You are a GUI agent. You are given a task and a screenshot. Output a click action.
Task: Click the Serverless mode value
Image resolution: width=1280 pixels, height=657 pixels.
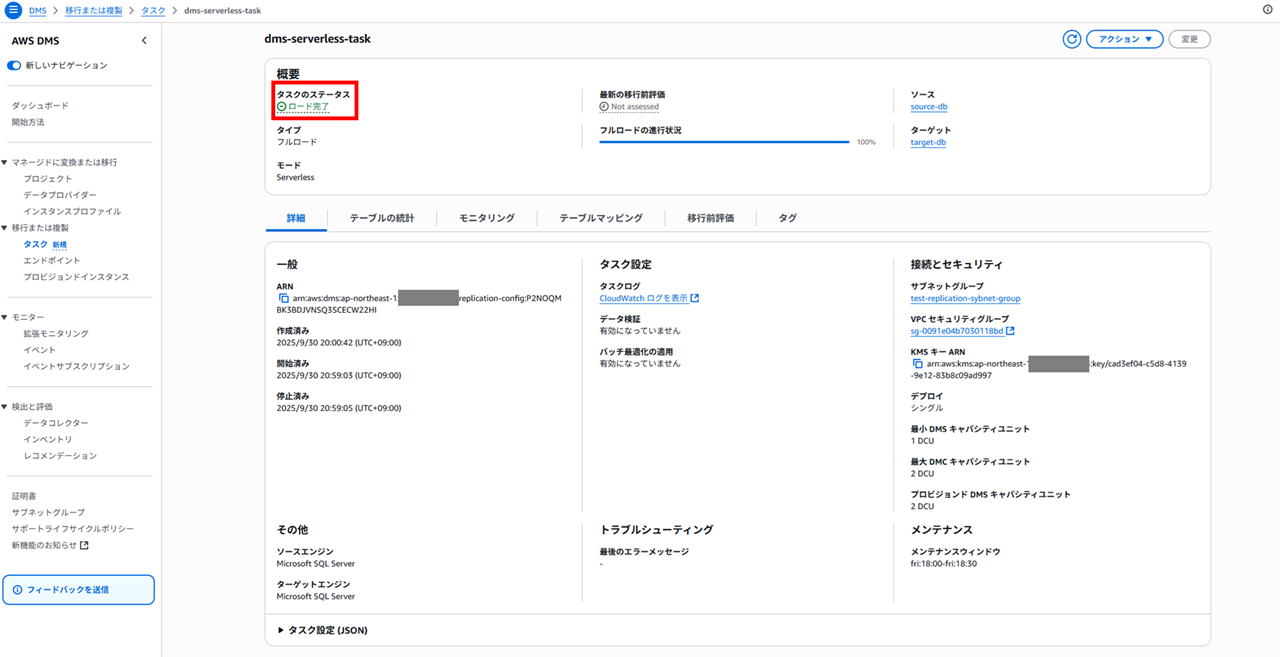tap(295, 177)
